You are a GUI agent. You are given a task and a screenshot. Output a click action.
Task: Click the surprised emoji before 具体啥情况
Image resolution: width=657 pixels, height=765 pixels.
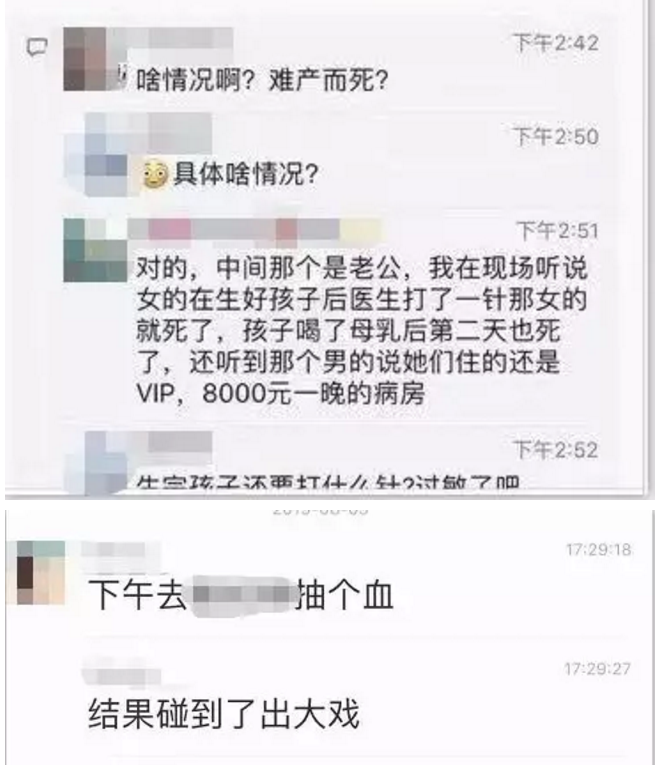click(156, 175)
